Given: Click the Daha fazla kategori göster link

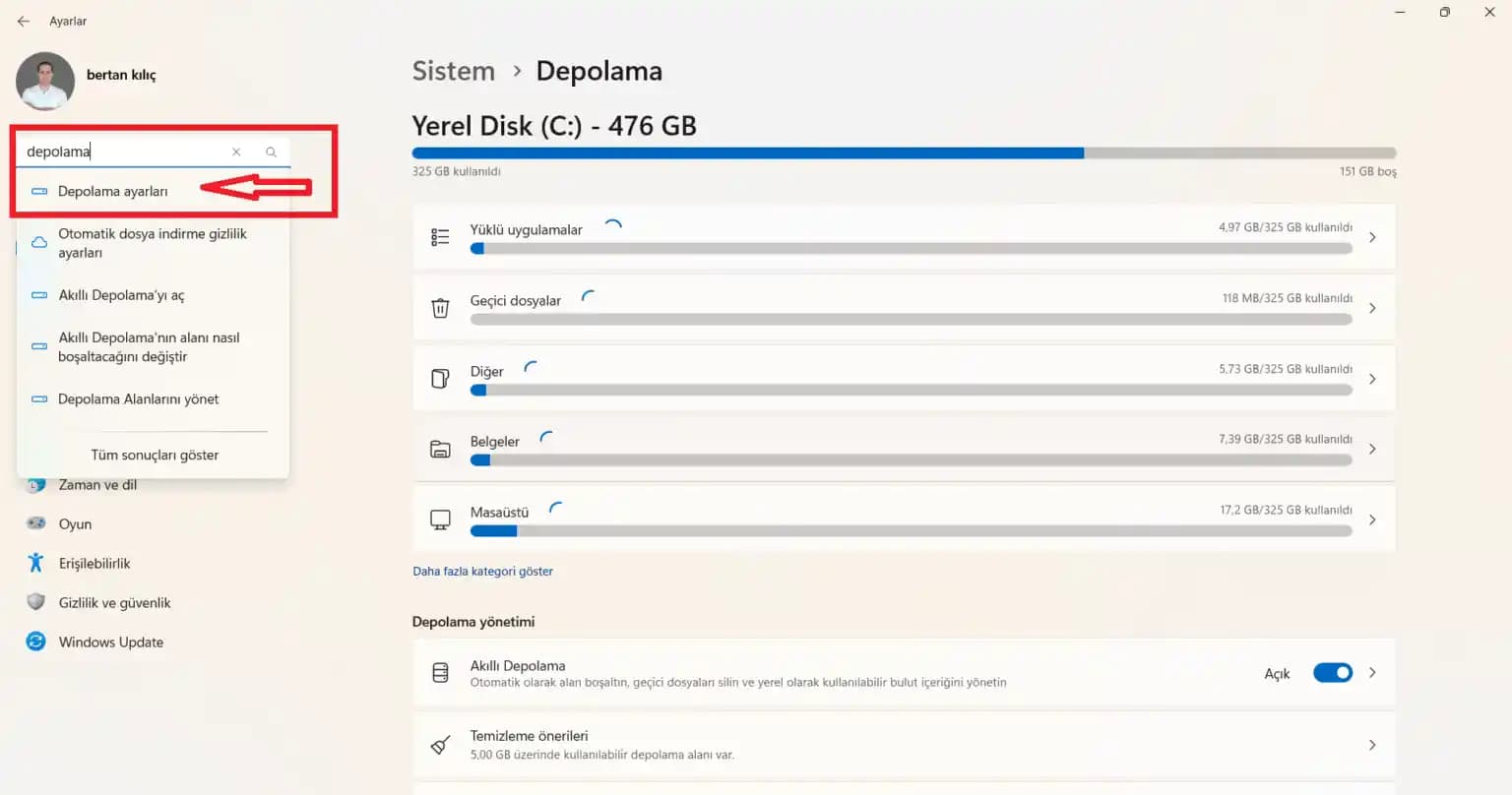Looking at the screenshot, I should tap(482, 571).
